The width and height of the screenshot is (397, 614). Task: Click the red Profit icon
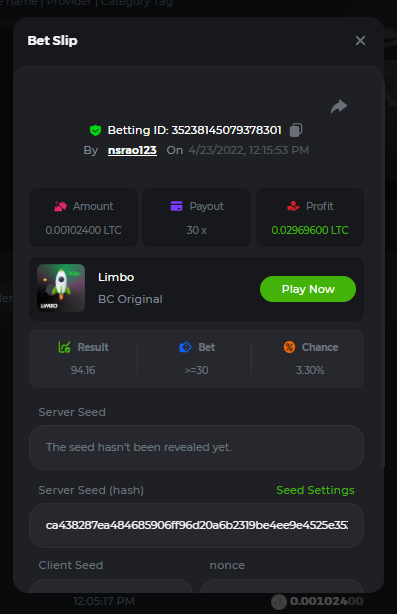[293, 206]
